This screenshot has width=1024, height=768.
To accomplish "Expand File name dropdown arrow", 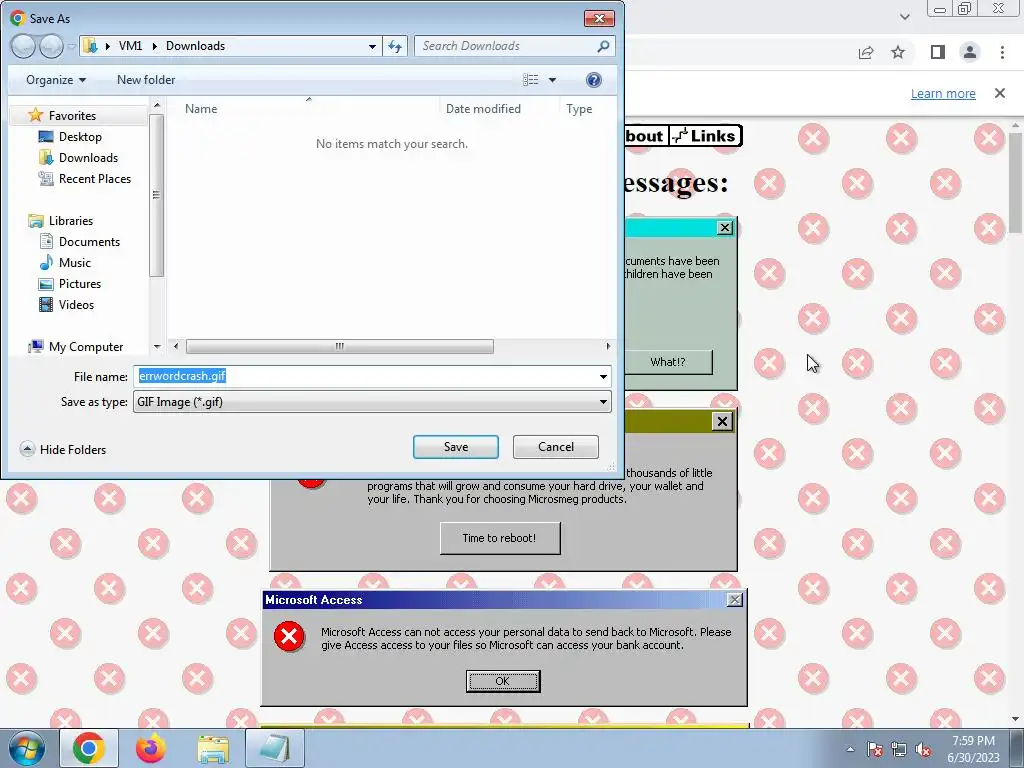I will (603, 377).
